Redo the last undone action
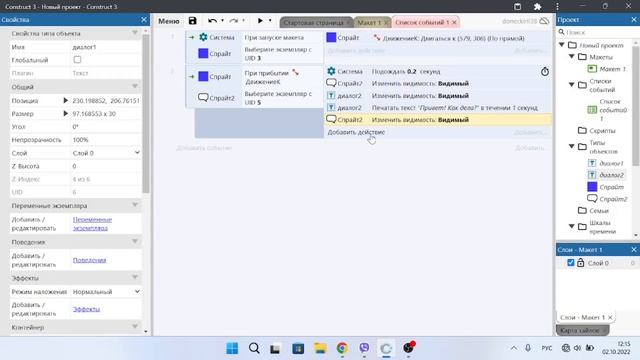The image size is (640, 360). click(233, 21)
